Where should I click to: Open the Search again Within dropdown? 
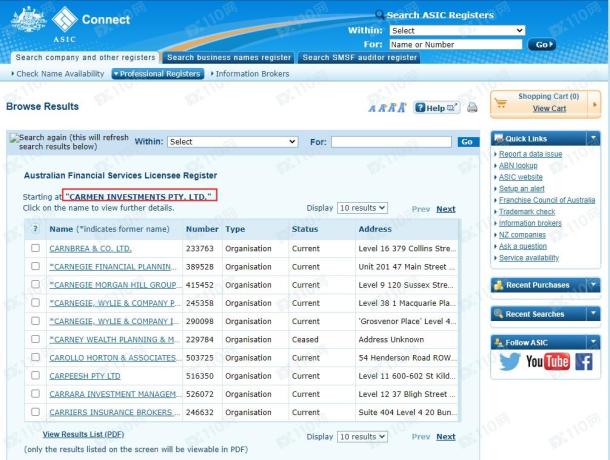233,142
